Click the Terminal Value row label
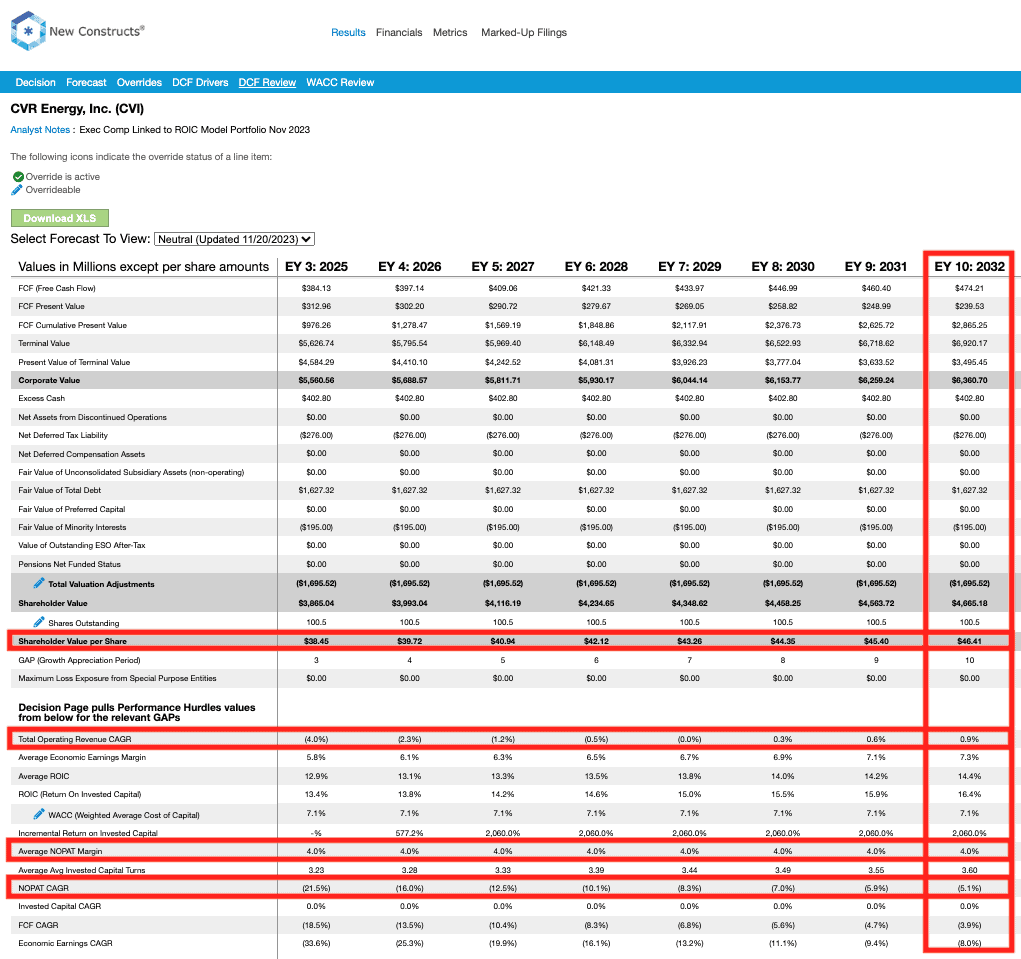Viewport: 1021px width, 959px height. 44,343
